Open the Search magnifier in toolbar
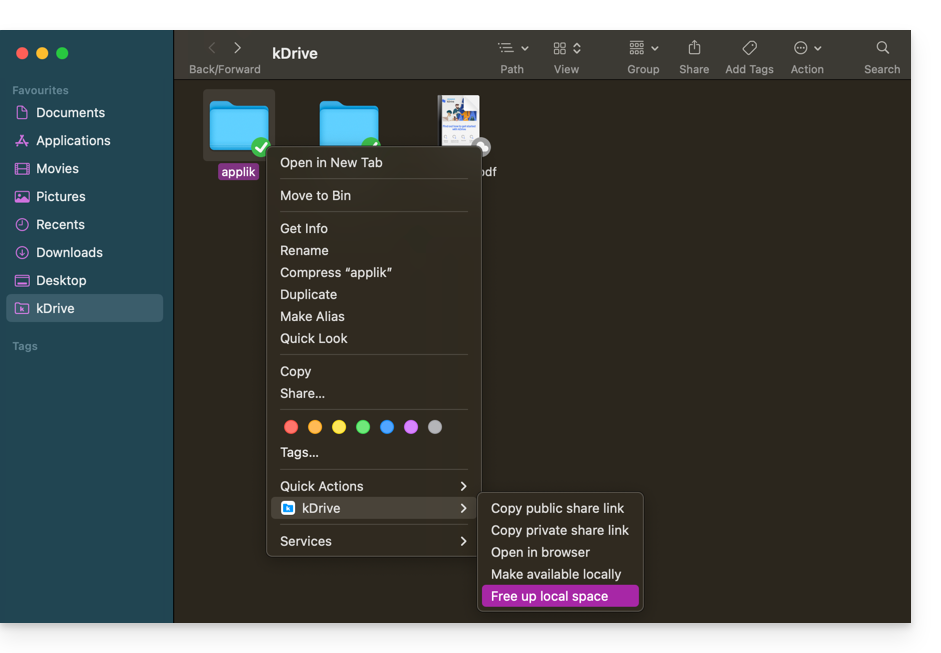 882,48
